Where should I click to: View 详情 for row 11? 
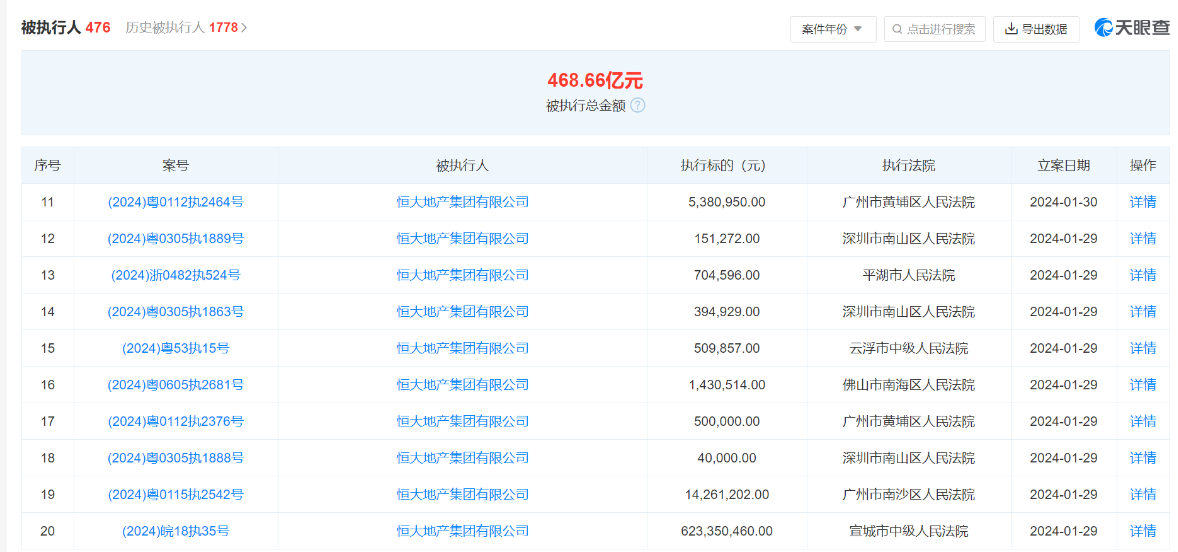pyautogui.click(x=1142, y=202)
